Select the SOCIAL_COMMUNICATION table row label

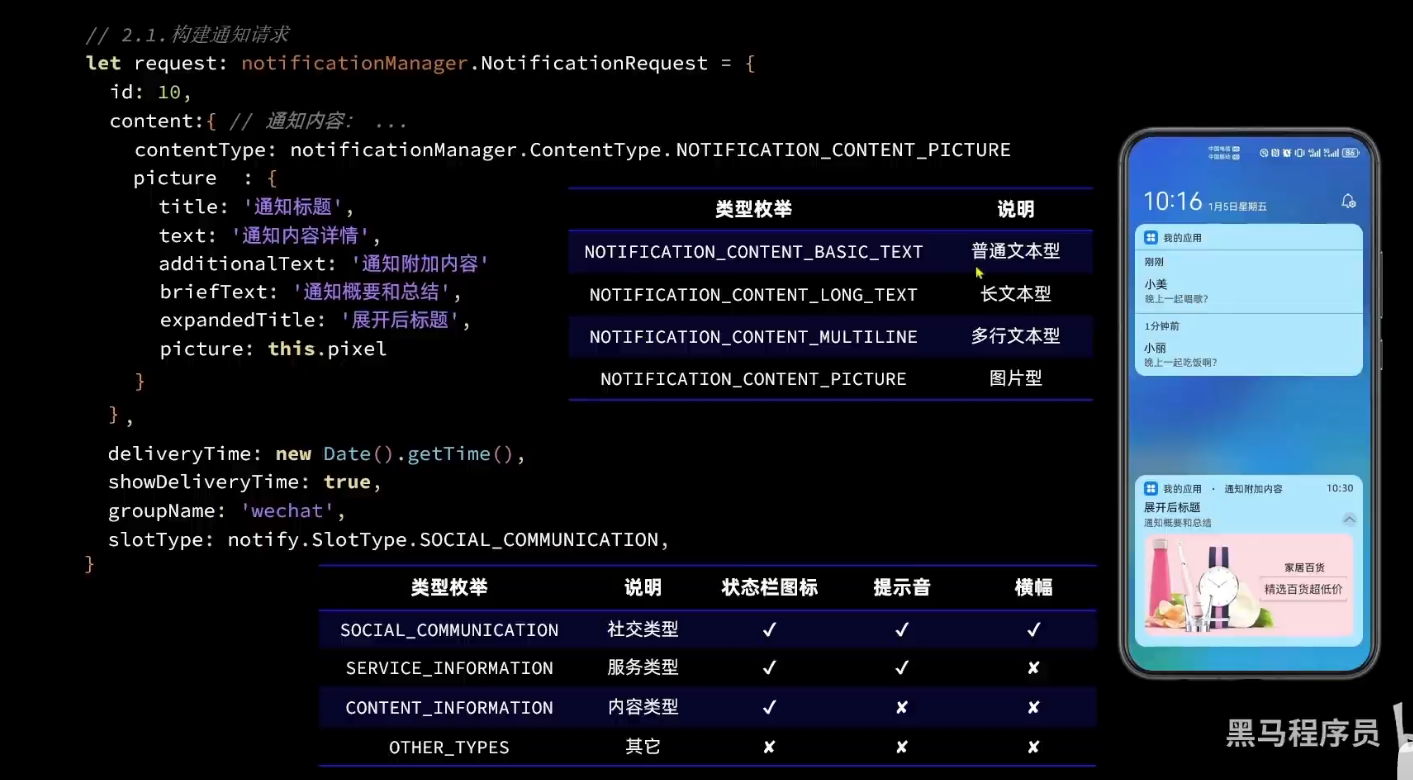pos(449,630)
